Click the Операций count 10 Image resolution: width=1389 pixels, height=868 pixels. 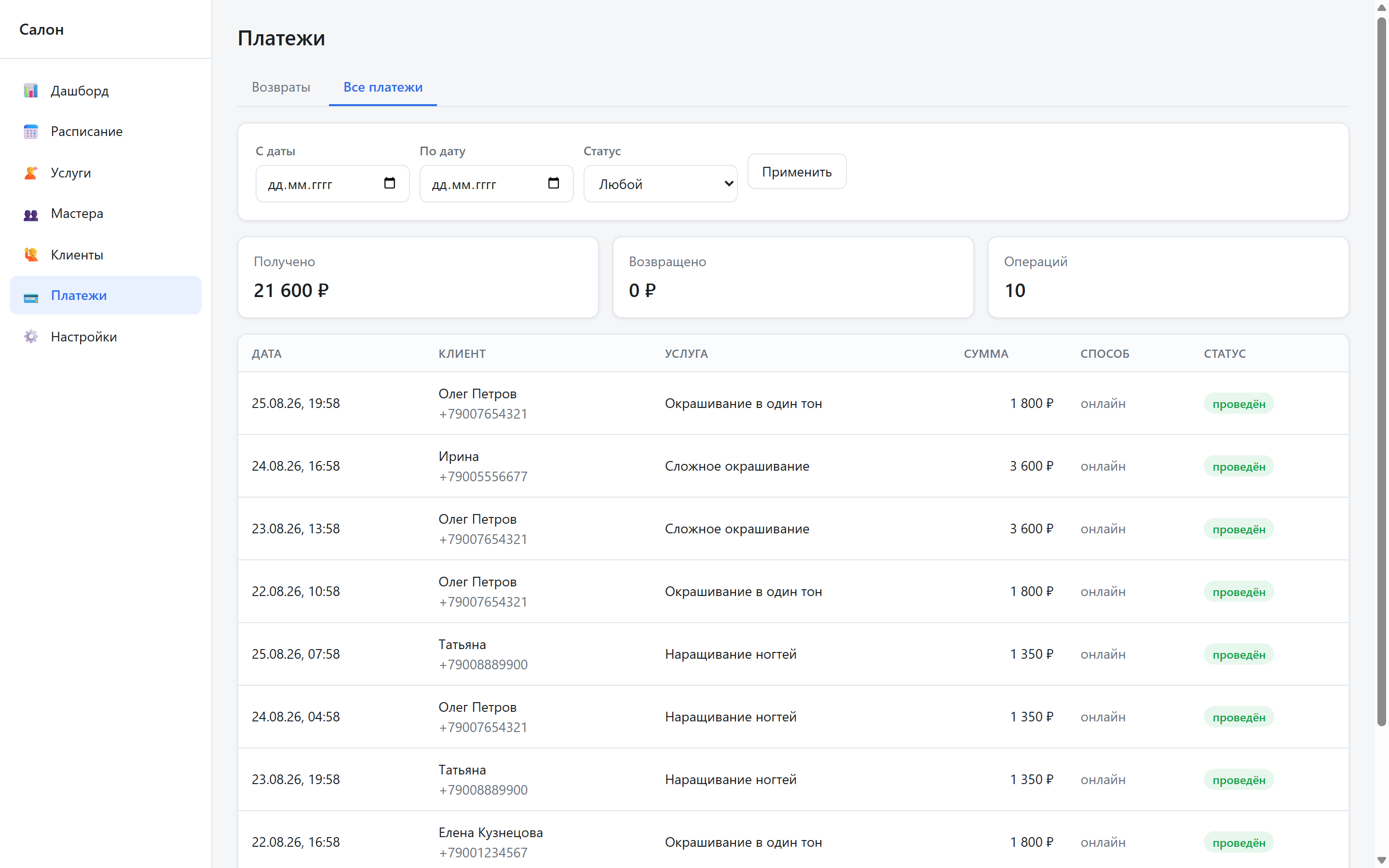(x=1015, y=290)
